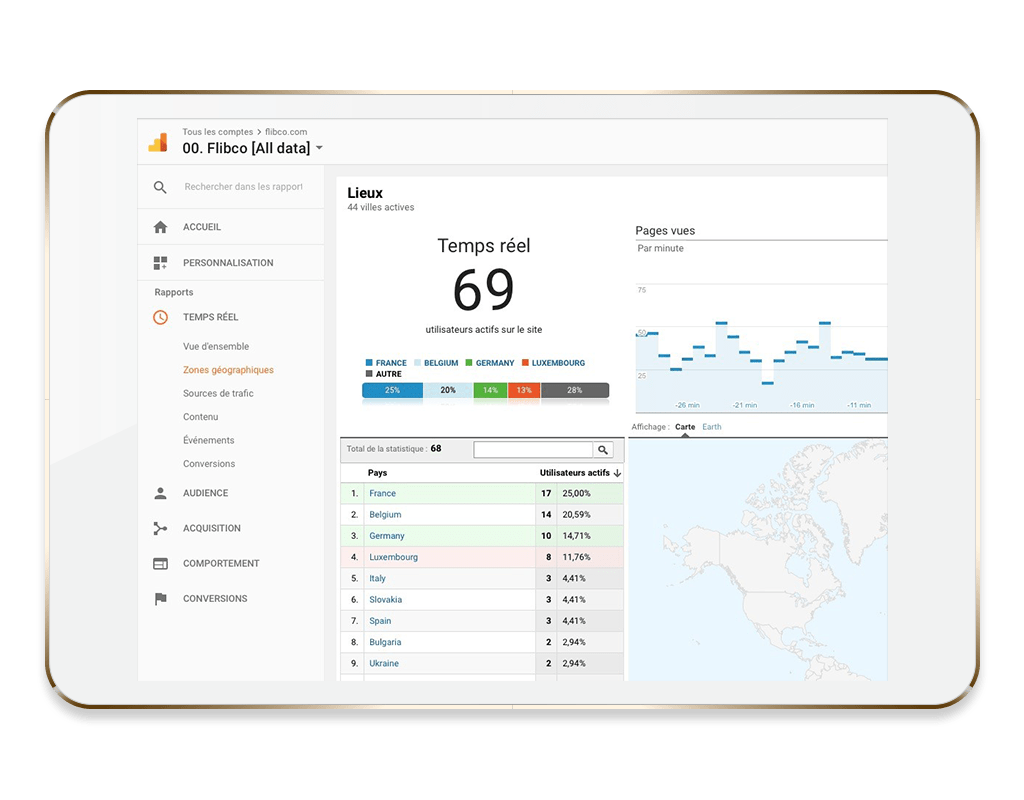Switch map display to Carte tab
This screenshot has width=1024, height=800.
point(685,427)
